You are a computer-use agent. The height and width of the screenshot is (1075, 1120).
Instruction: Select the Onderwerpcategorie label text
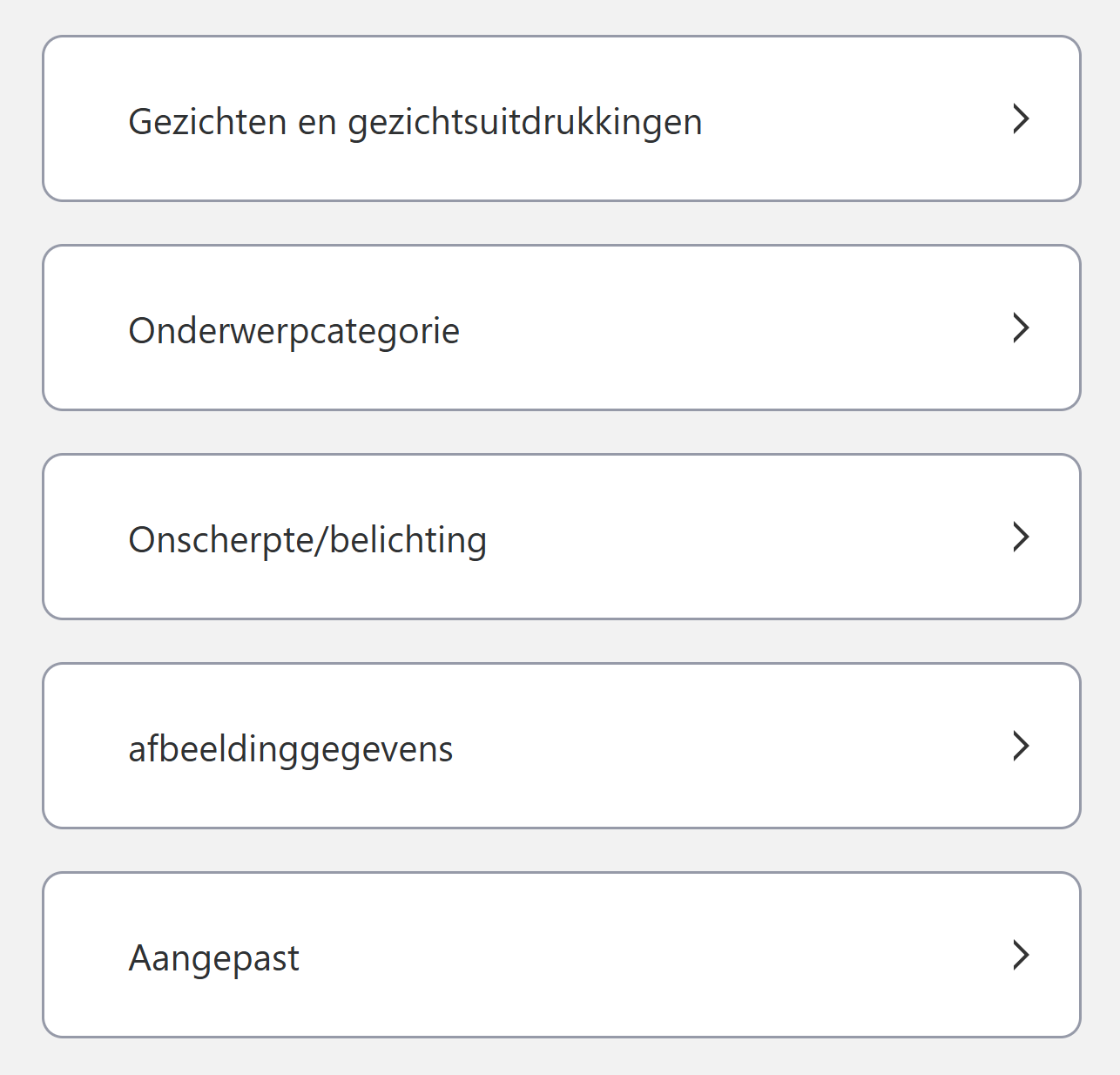293,330
